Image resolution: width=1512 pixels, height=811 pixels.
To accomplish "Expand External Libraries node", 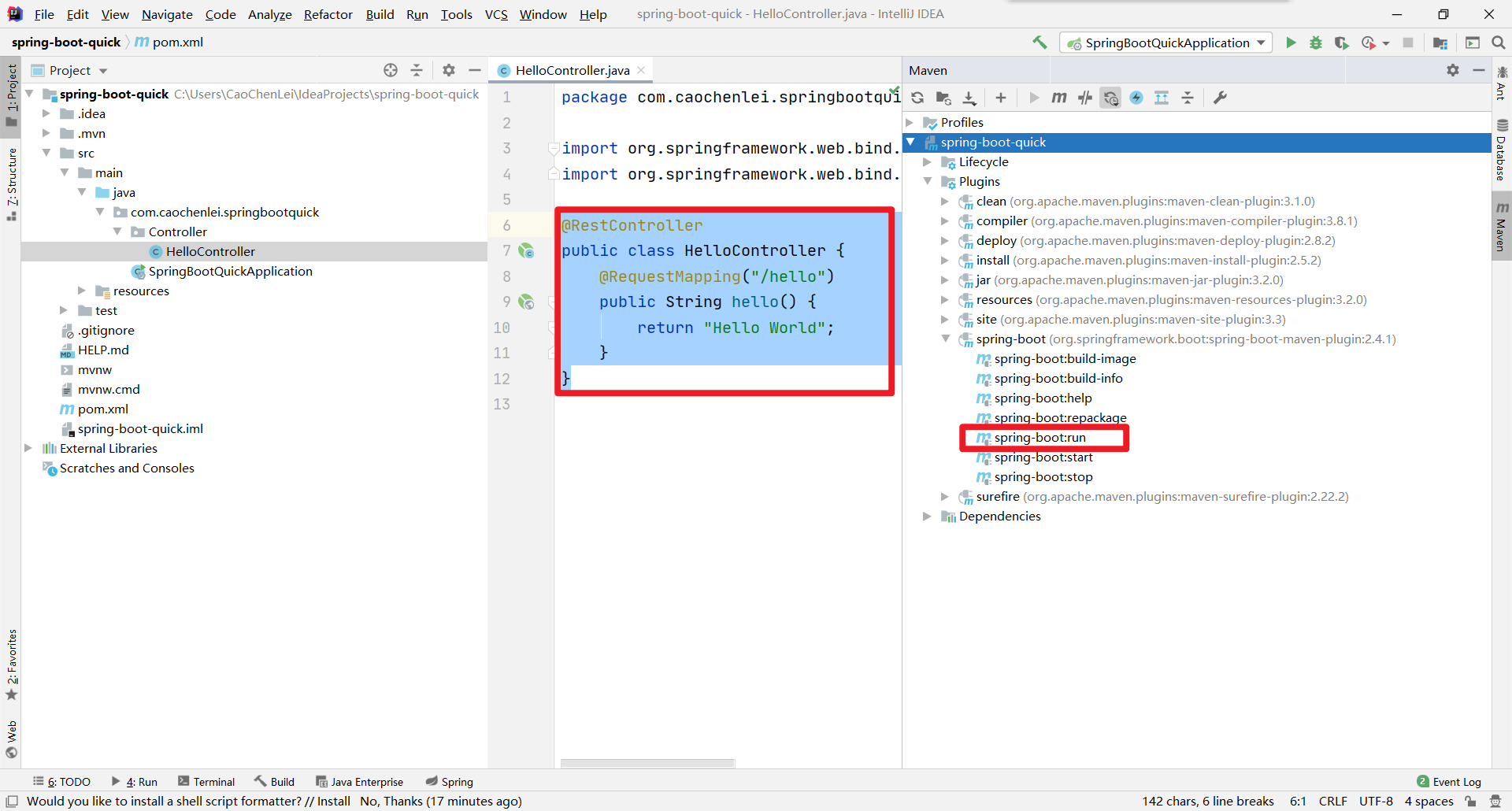I will [x=28, y=448].
